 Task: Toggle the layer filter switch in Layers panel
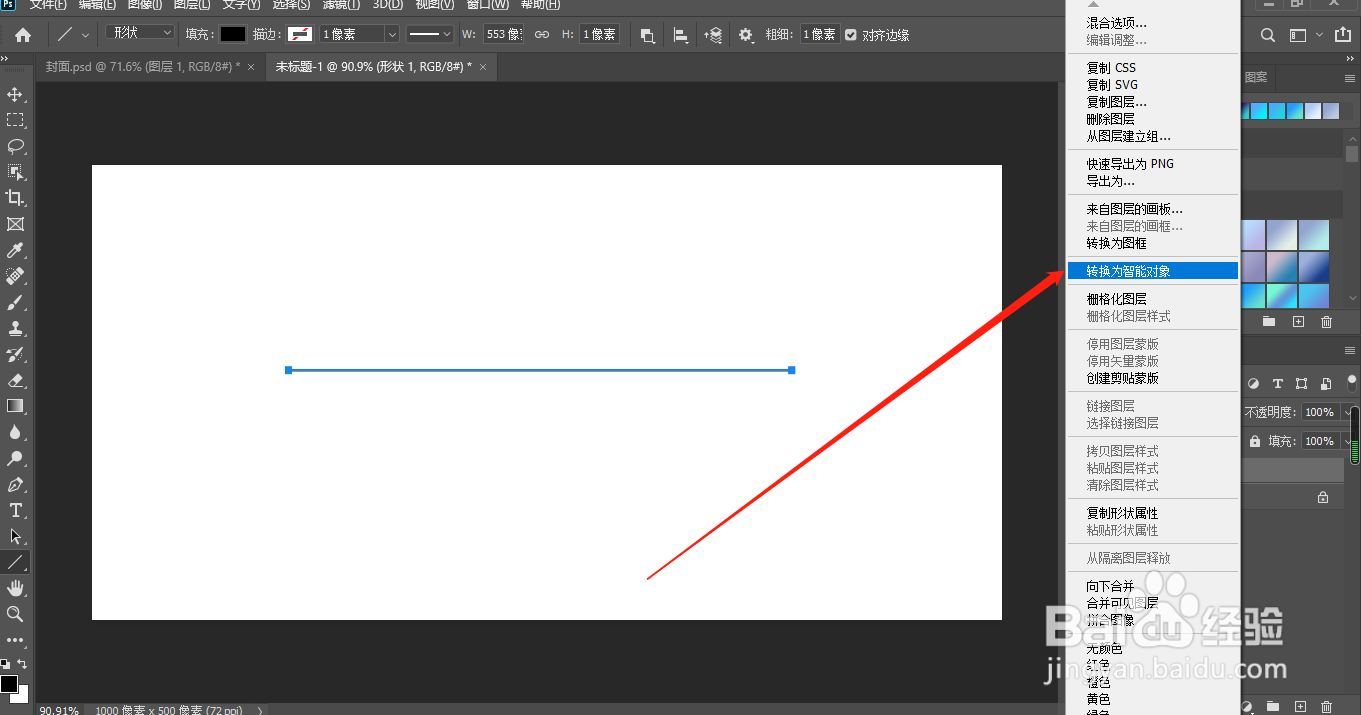coord(1352,383)
